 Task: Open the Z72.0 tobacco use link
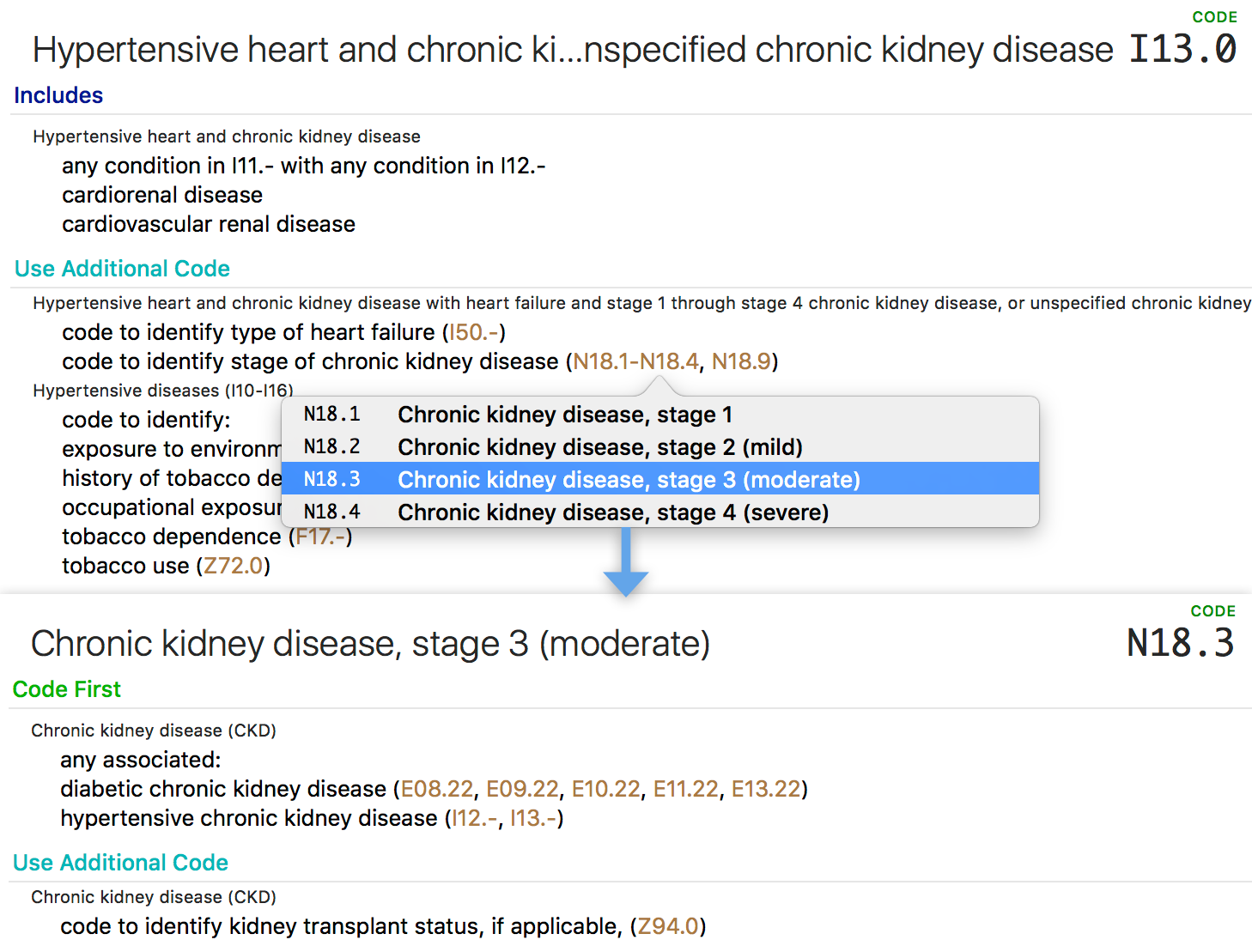tap(234, 566)
